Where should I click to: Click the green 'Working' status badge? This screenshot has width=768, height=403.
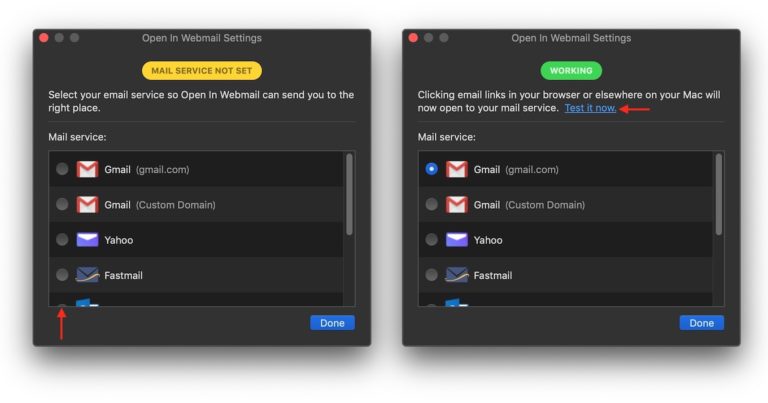(571, 71)
